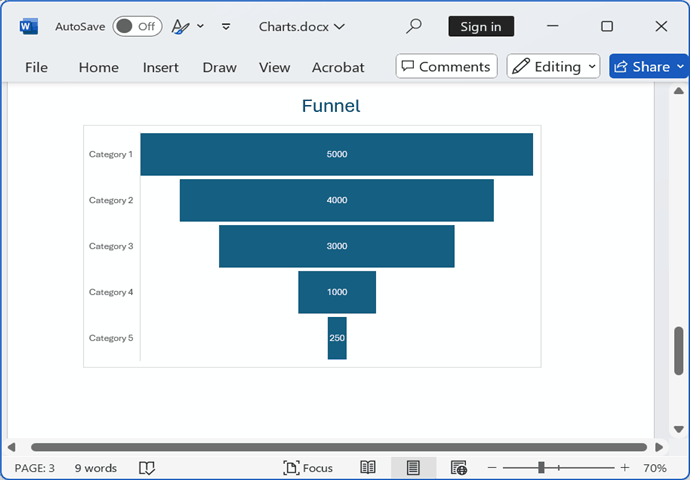
Task: Enable Focus mode
Action: [308, 468]
